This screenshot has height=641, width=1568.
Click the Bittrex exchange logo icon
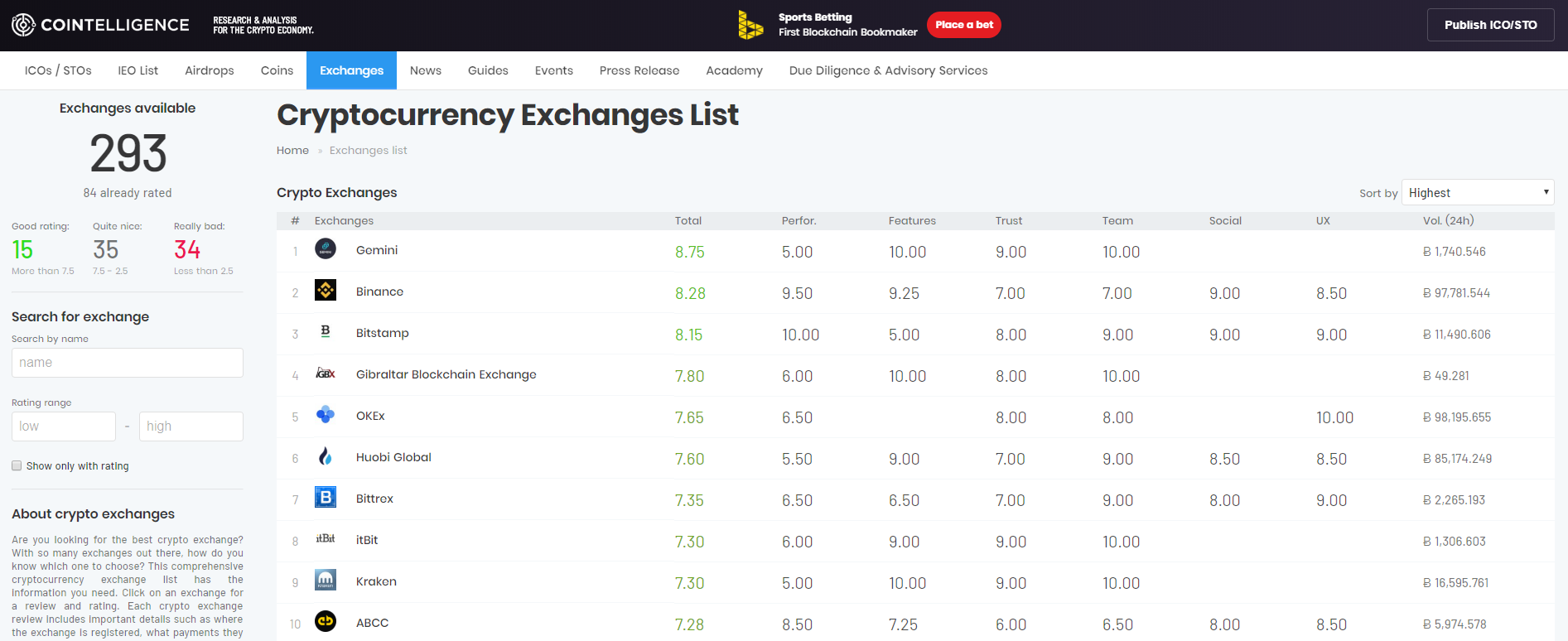click(x=326, y=497)
